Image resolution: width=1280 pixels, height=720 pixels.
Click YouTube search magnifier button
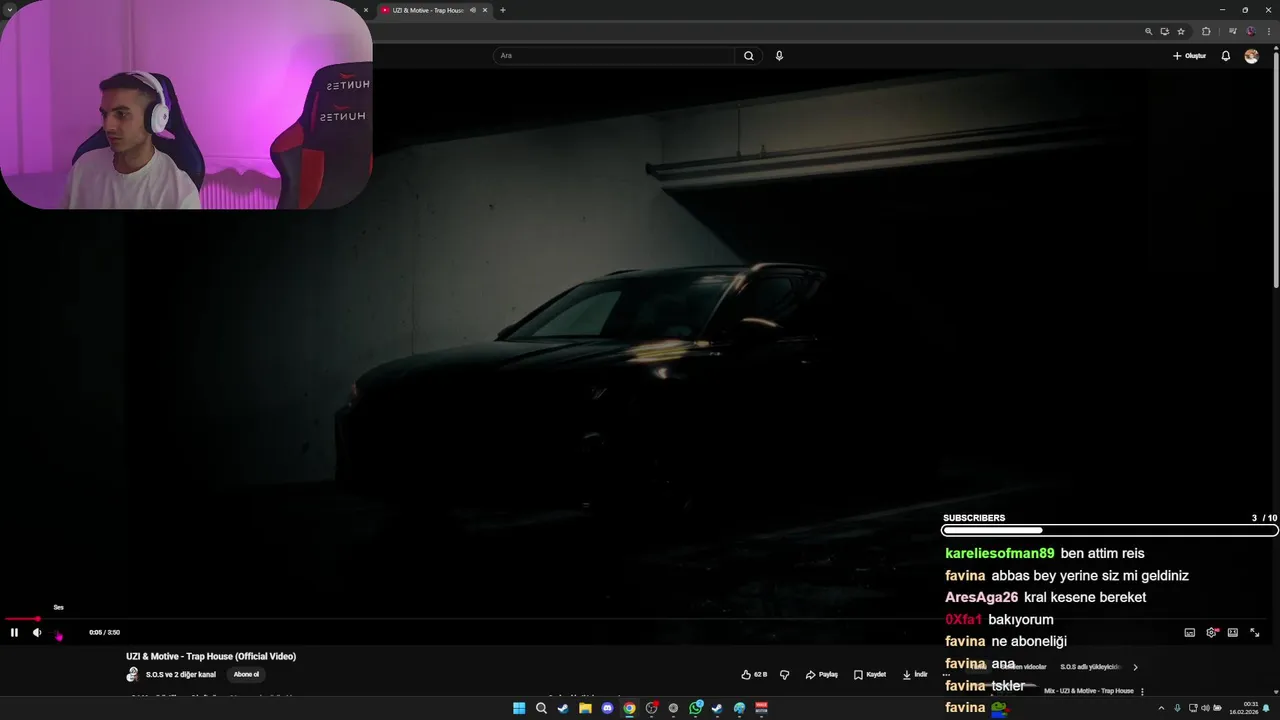pos(748,56)
